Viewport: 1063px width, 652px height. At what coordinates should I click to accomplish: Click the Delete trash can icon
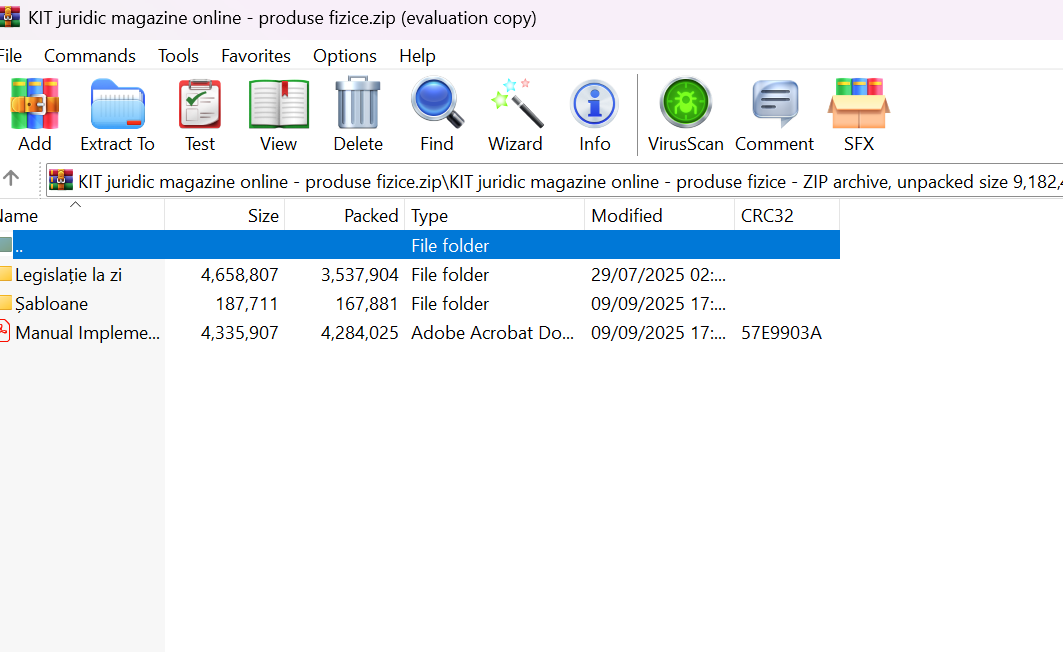coord(358,103)
